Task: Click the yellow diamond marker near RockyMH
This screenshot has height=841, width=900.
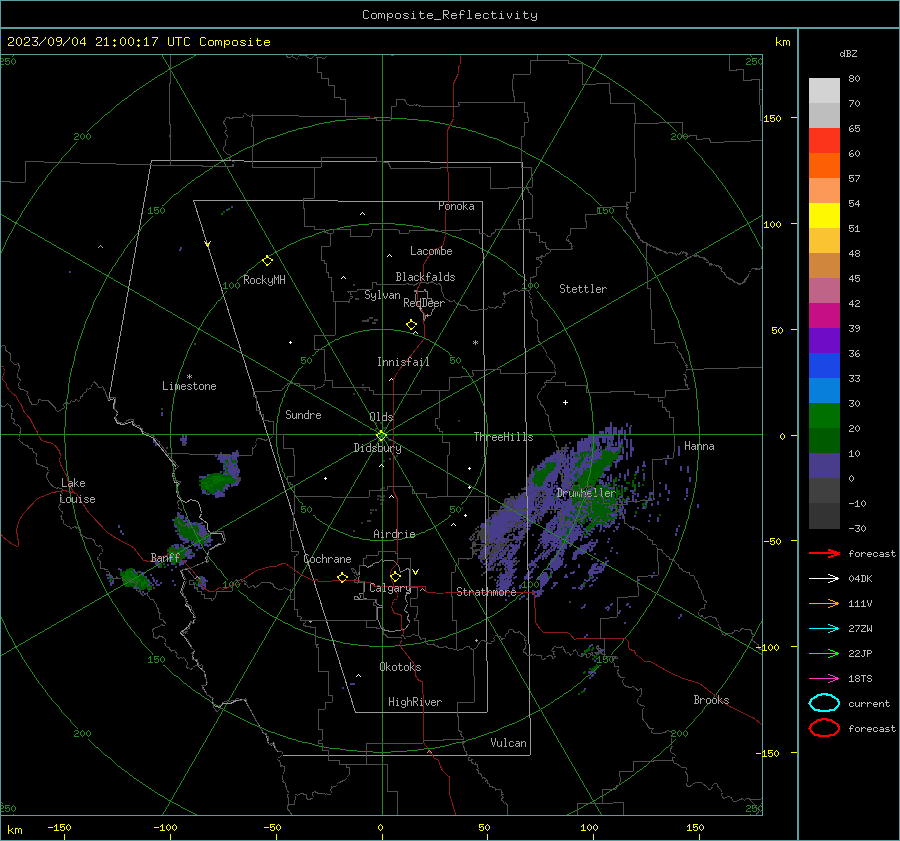Action: pyautogui.click(x=267, y=261)
